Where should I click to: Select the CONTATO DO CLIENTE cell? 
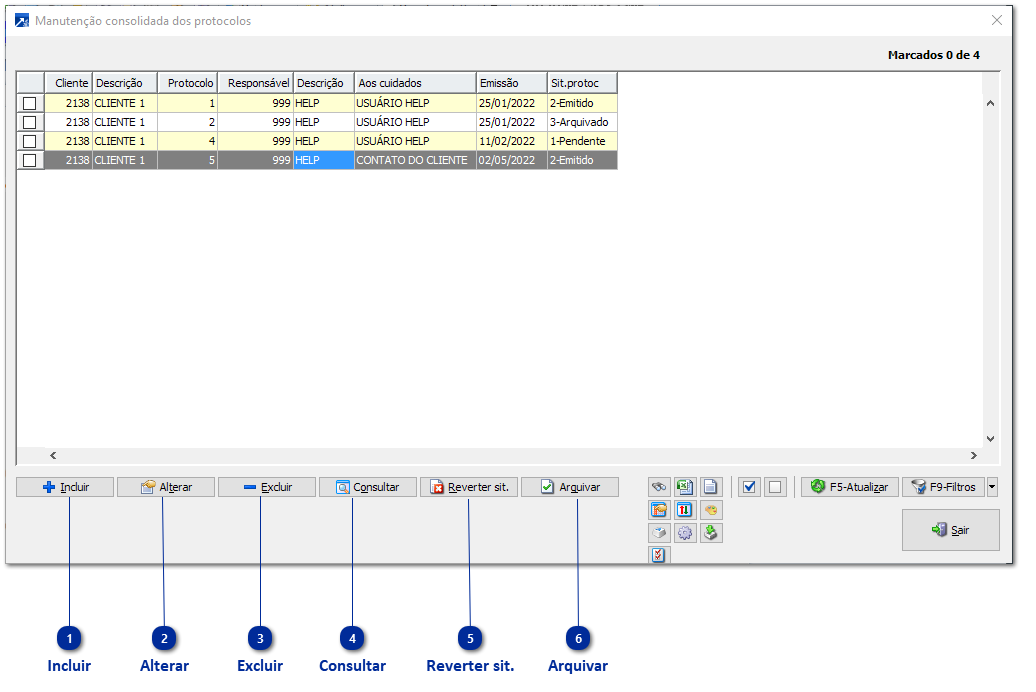(x=414, y=160)
